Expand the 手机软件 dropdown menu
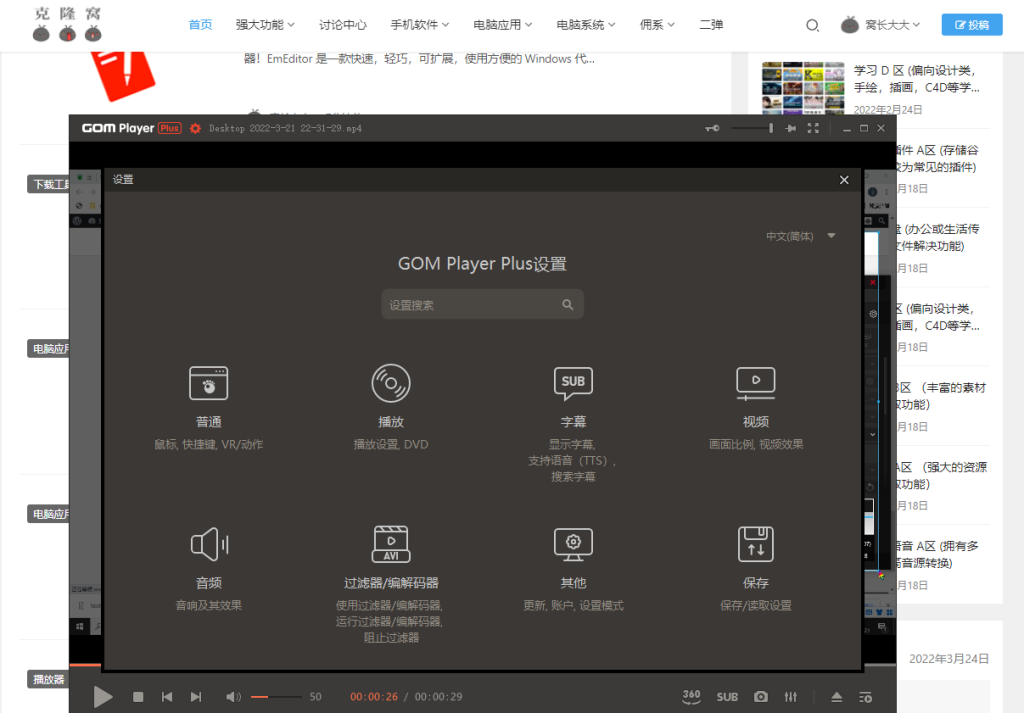 pos(419,25)
